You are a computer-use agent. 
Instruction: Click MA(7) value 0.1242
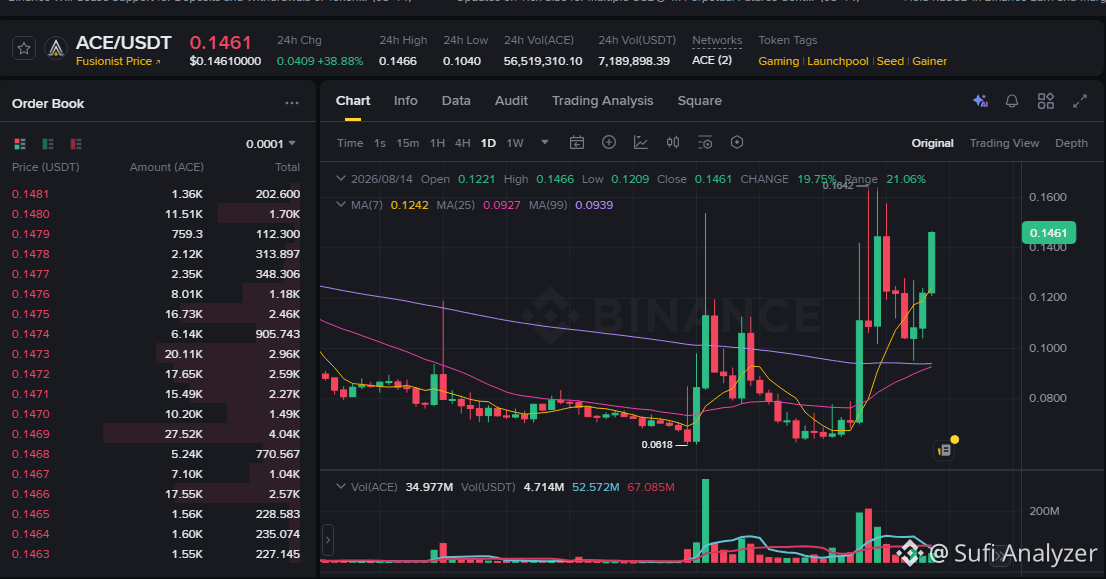tap(409, 205)
